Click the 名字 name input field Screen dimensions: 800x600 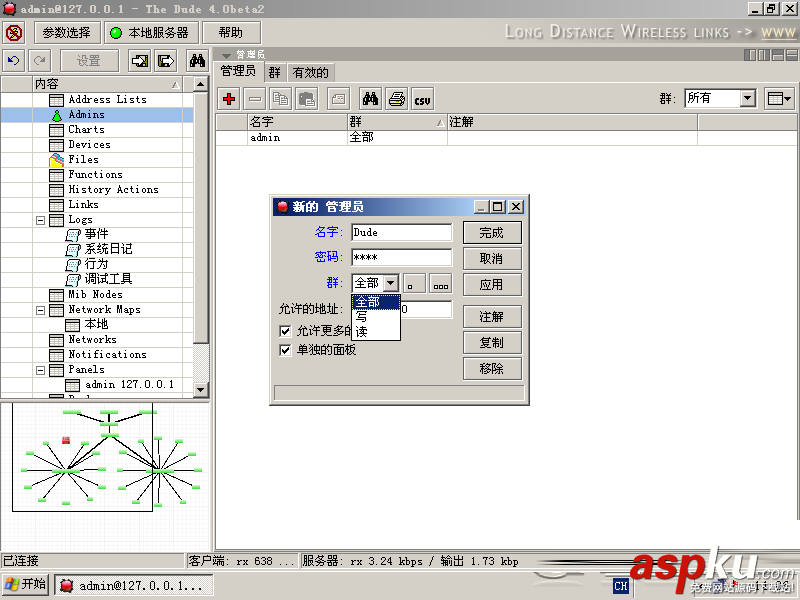pyautogui.click(x=402, y=232)
